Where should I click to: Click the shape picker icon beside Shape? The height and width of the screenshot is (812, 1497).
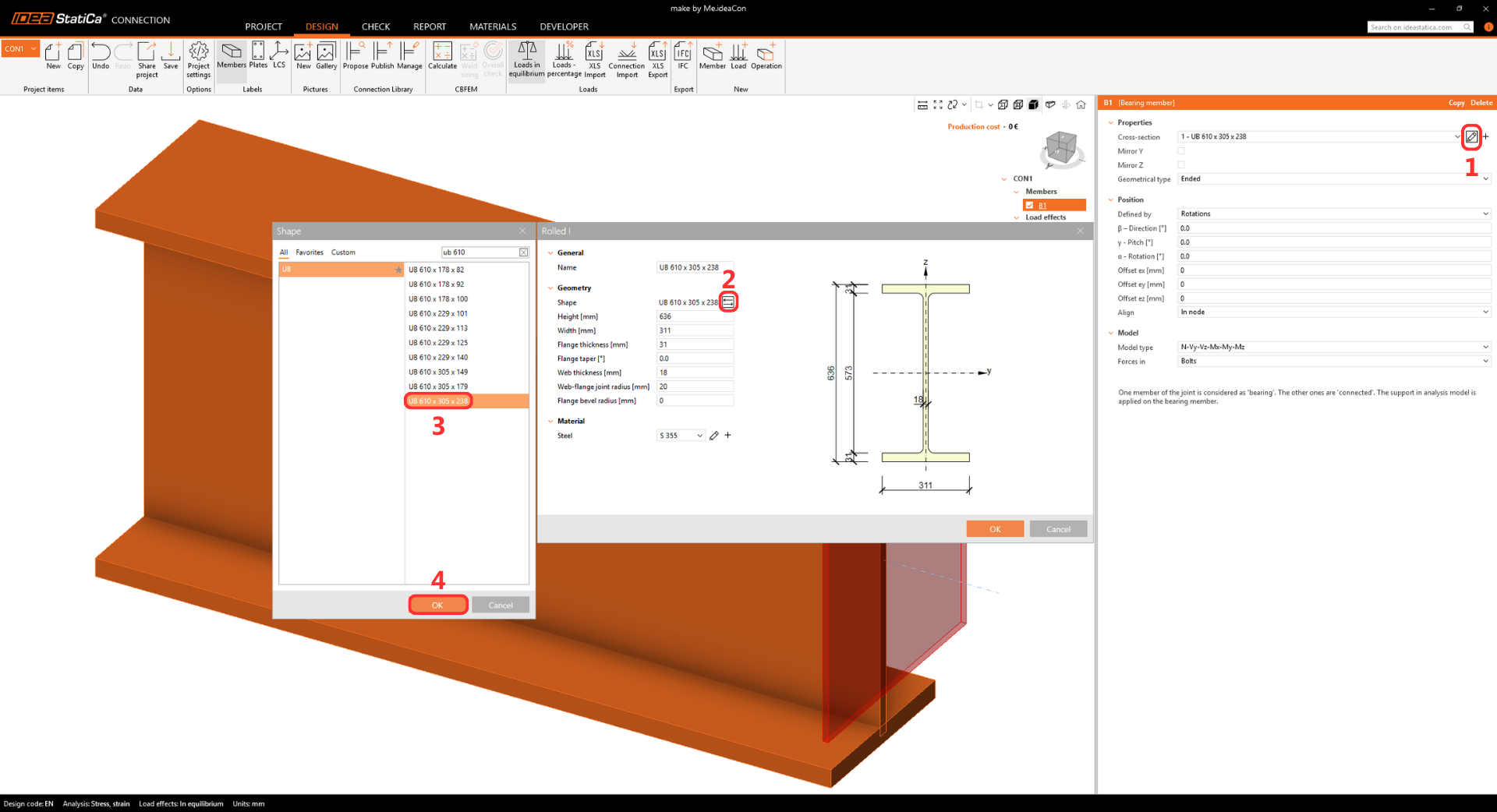click(728, 302)
